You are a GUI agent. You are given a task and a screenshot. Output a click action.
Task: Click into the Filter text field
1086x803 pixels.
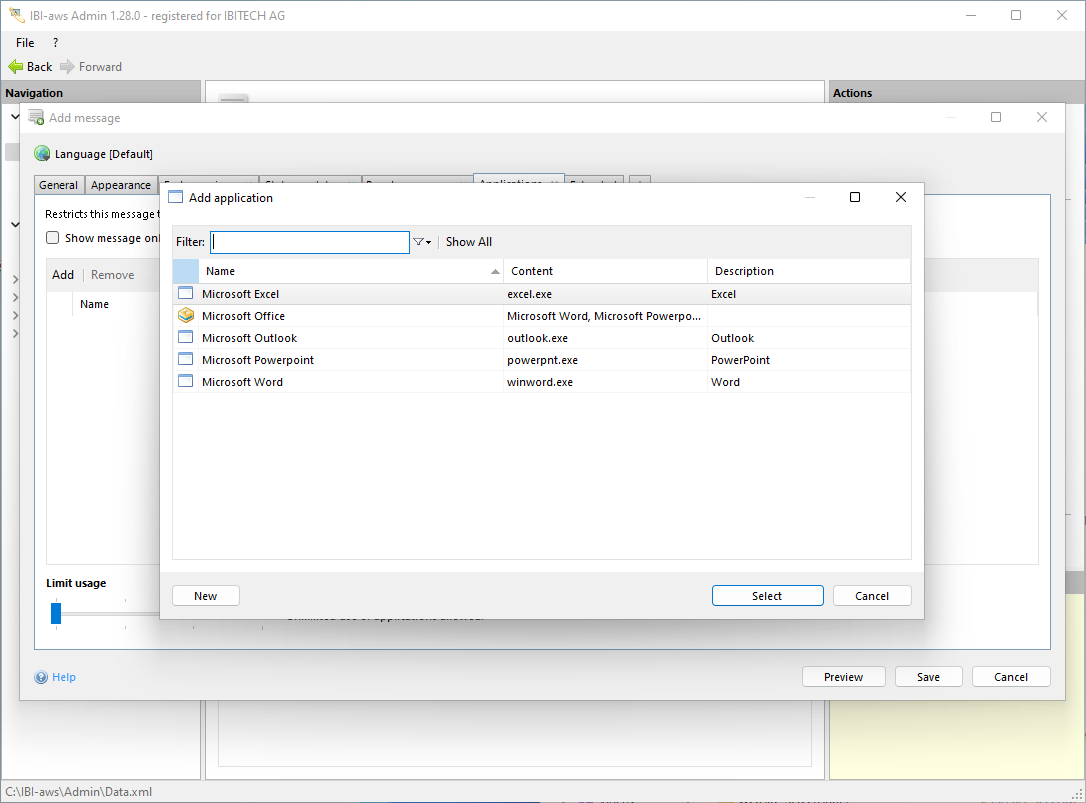click(x=309, y=242)
